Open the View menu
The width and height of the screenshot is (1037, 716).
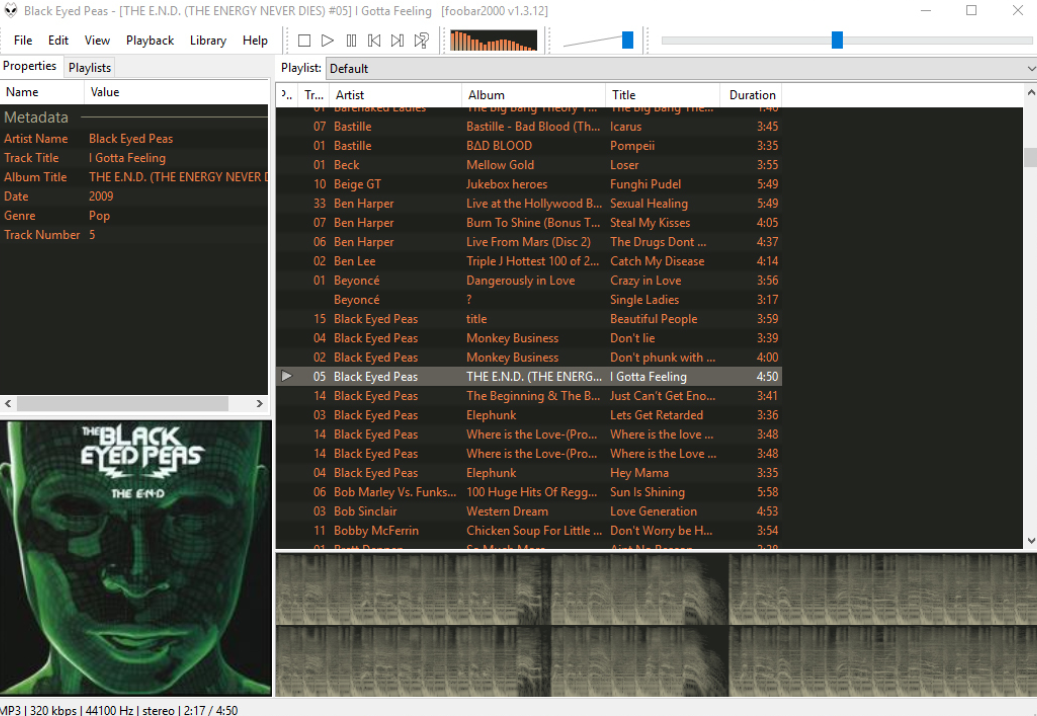[x=97, y=40]
